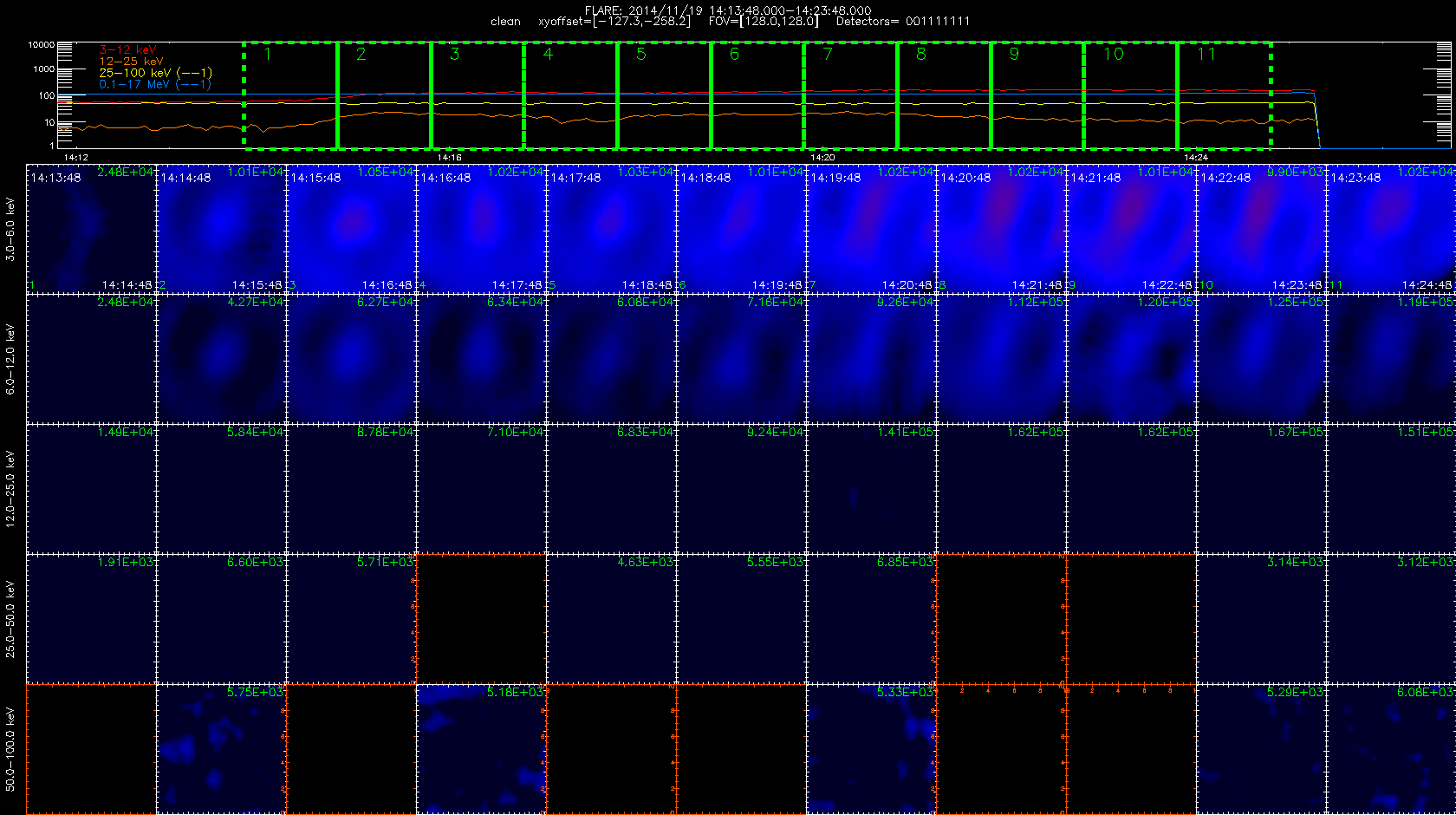Click the 14:12 time axis label
Image resolution: width=1456 pixels, height=815 pixels.
(x=76, y=158)
